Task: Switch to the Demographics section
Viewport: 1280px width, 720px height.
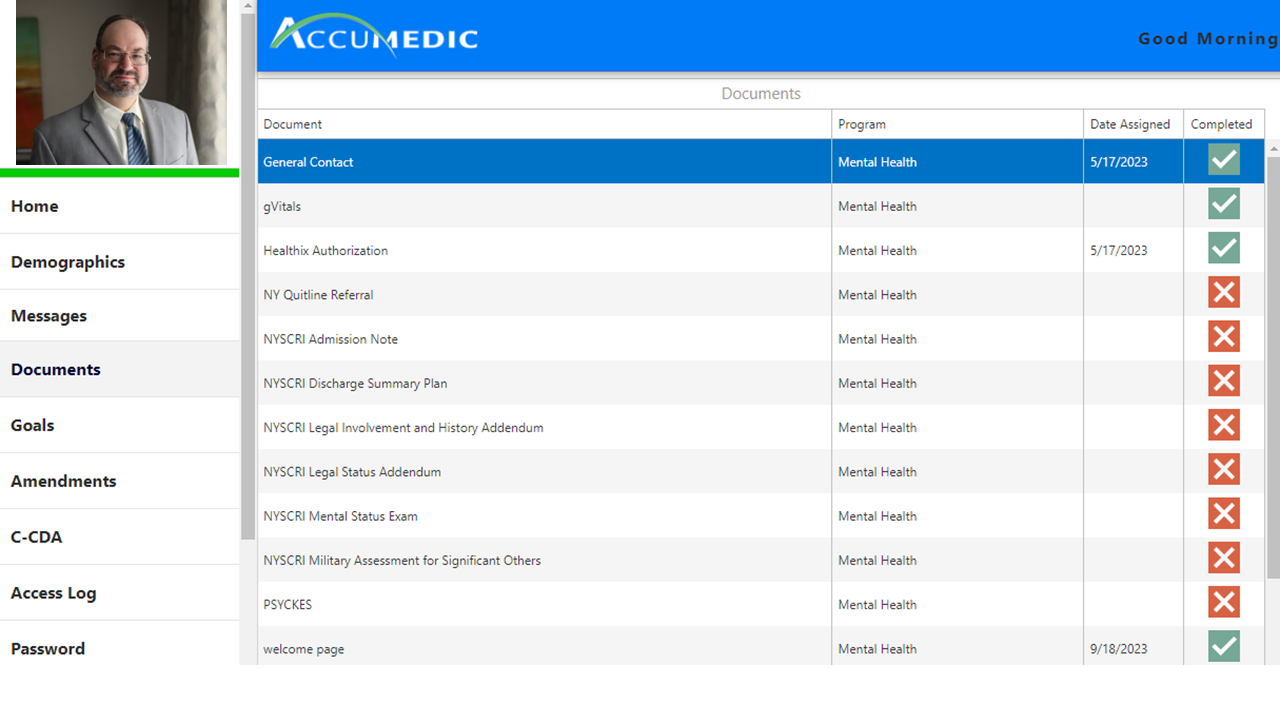Action: [x=67, y=261]
